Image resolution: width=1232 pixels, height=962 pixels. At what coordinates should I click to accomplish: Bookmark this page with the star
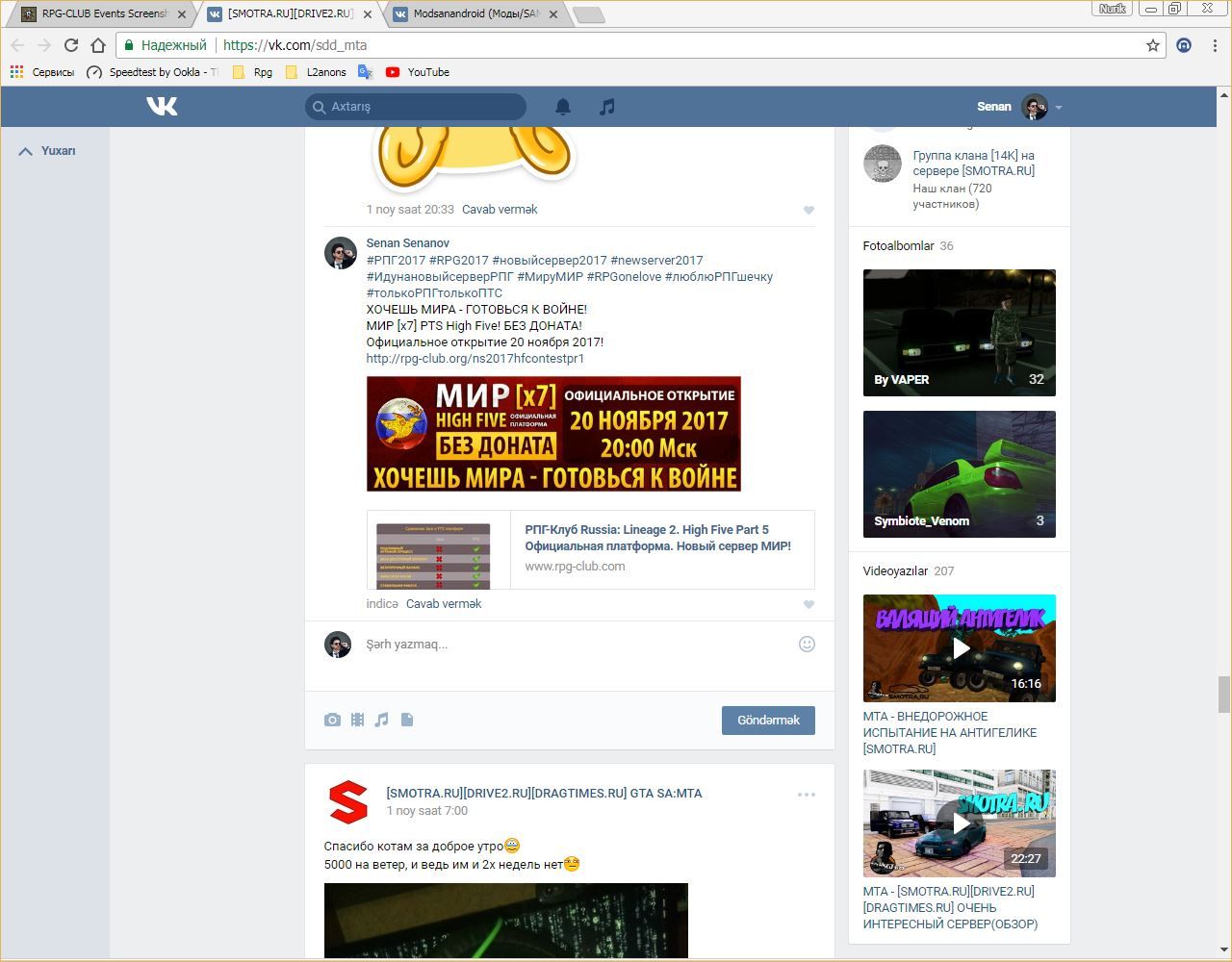tap(1153, 45)
